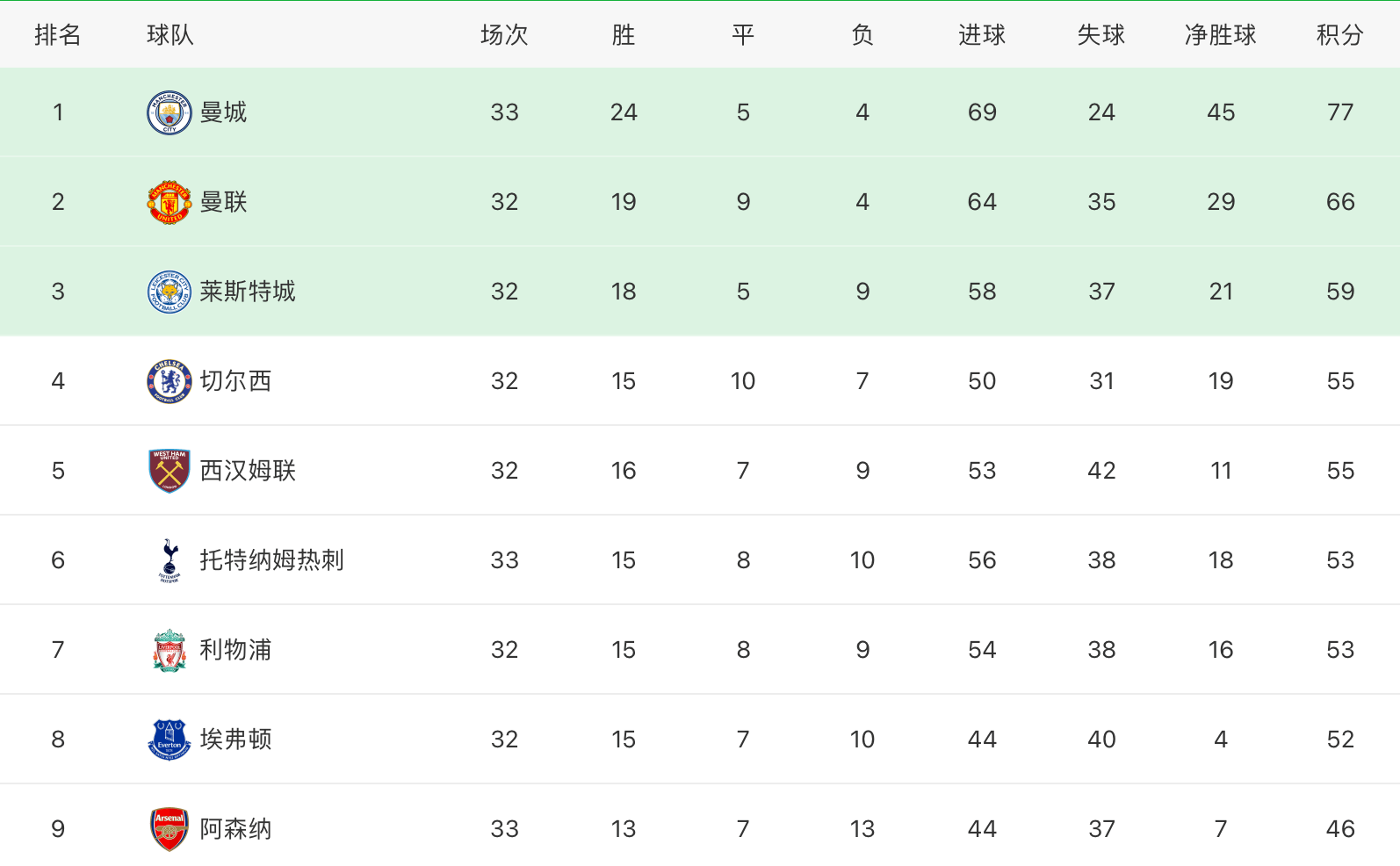Click the 积分 column header
The width and height of the screenshot is (1400, 866).
point(1339,35)
